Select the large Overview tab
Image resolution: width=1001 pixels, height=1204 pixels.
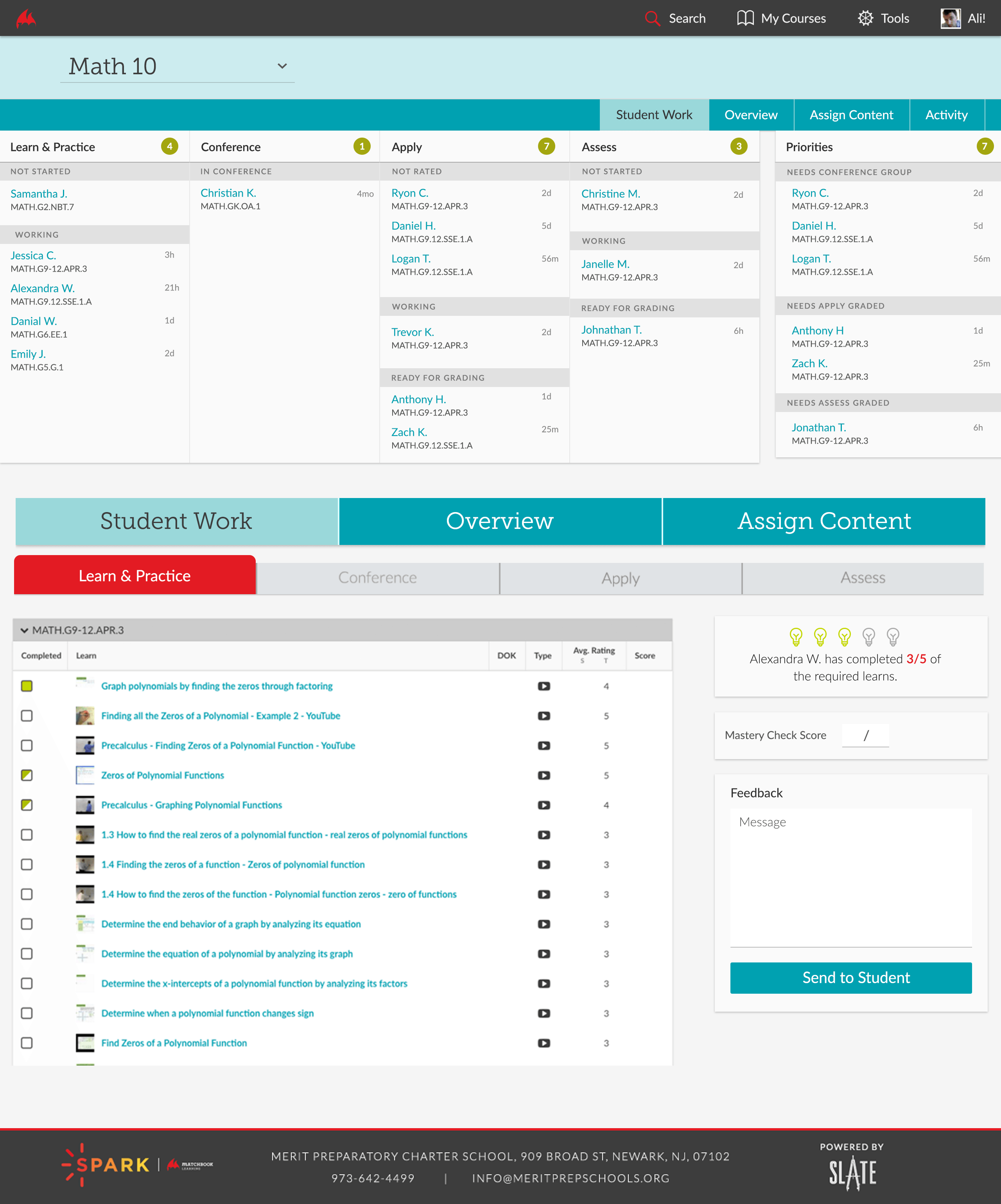coord(500,521)
